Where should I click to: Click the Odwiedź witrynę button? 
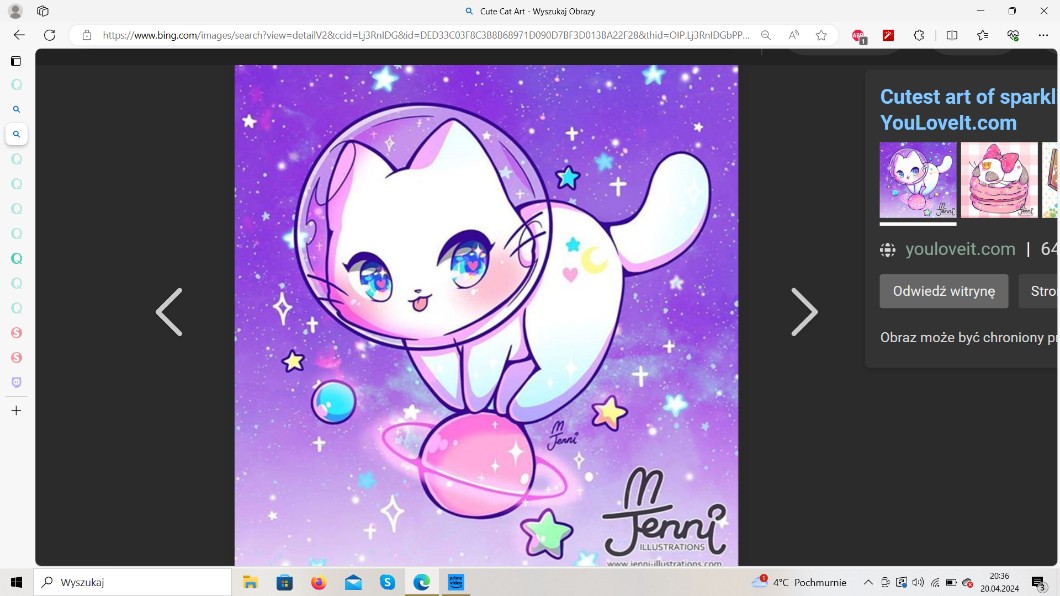(x=943, y=291)
